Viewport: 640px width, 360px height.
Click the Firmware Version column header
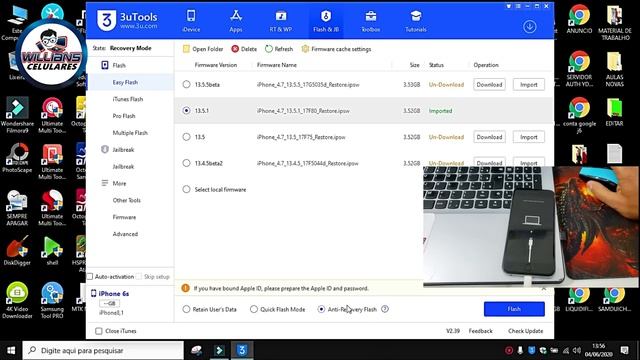pos(216,65)
